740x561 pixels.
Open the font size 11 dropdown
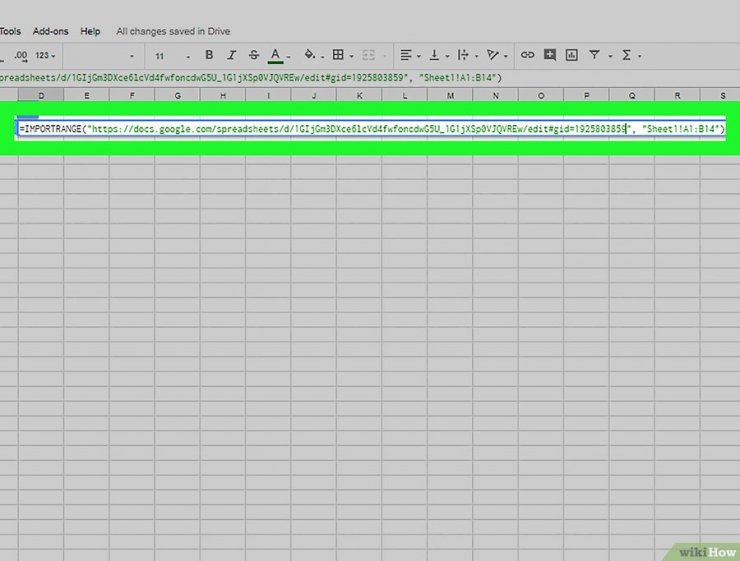pos(172,56)
